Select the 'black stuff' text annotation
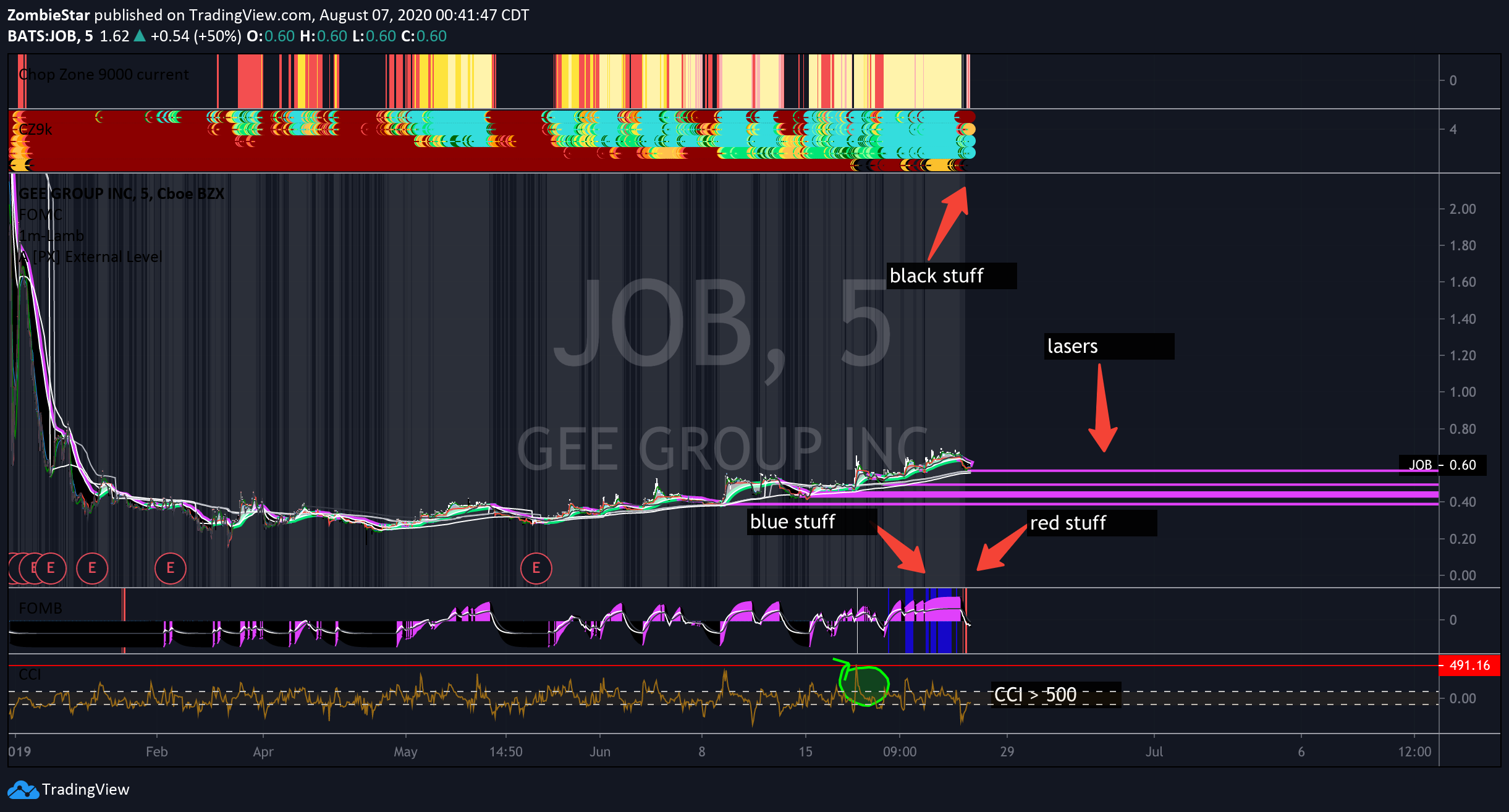Image resolution: width=1509 pixels, height=812 pixels. point(952,276)
